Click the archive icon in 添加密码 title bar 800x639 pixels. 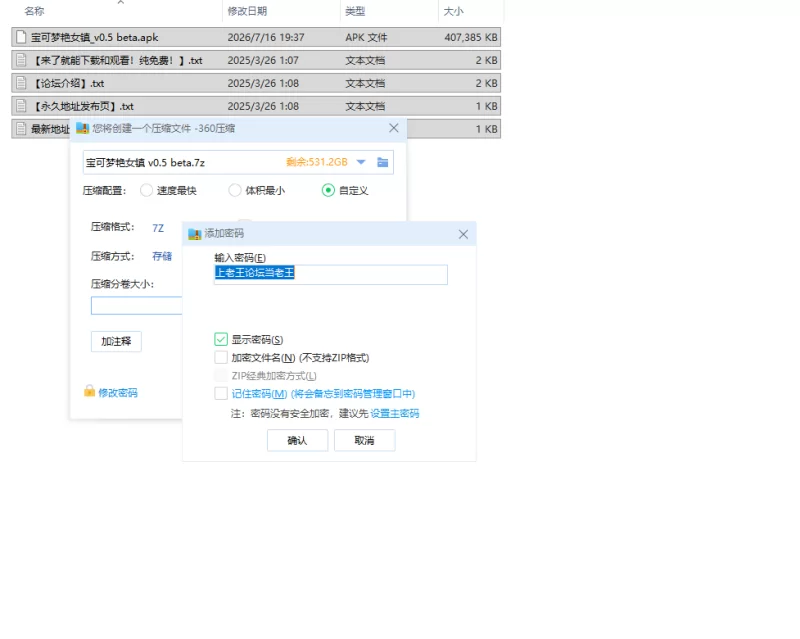point(194,234)
